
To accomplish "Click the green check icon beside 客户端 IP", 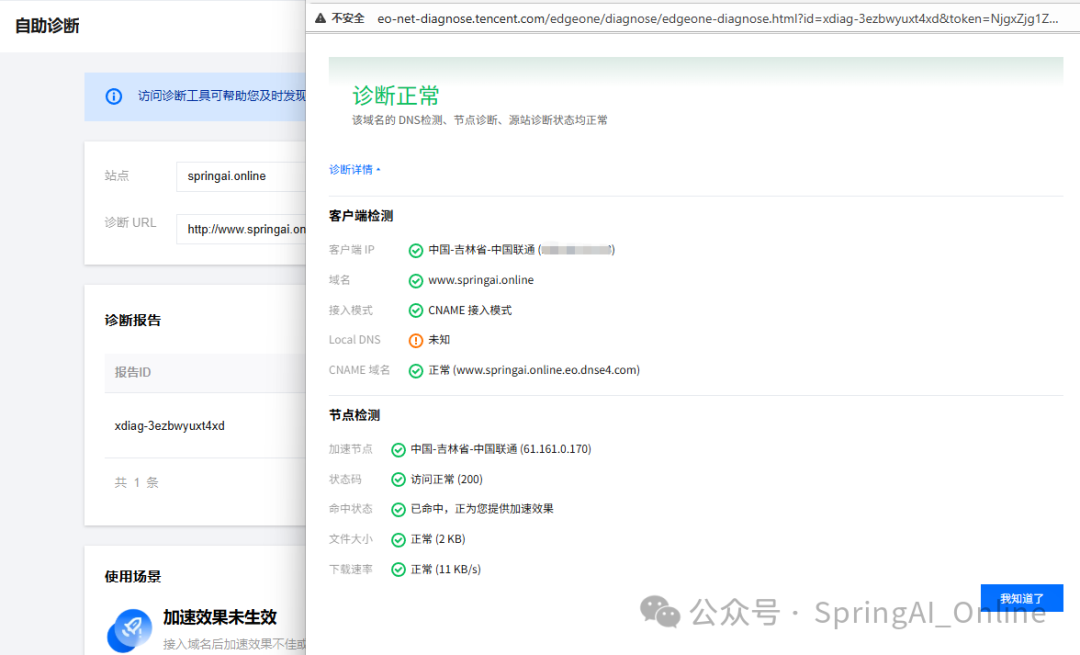I will click(x=416, y=251).
